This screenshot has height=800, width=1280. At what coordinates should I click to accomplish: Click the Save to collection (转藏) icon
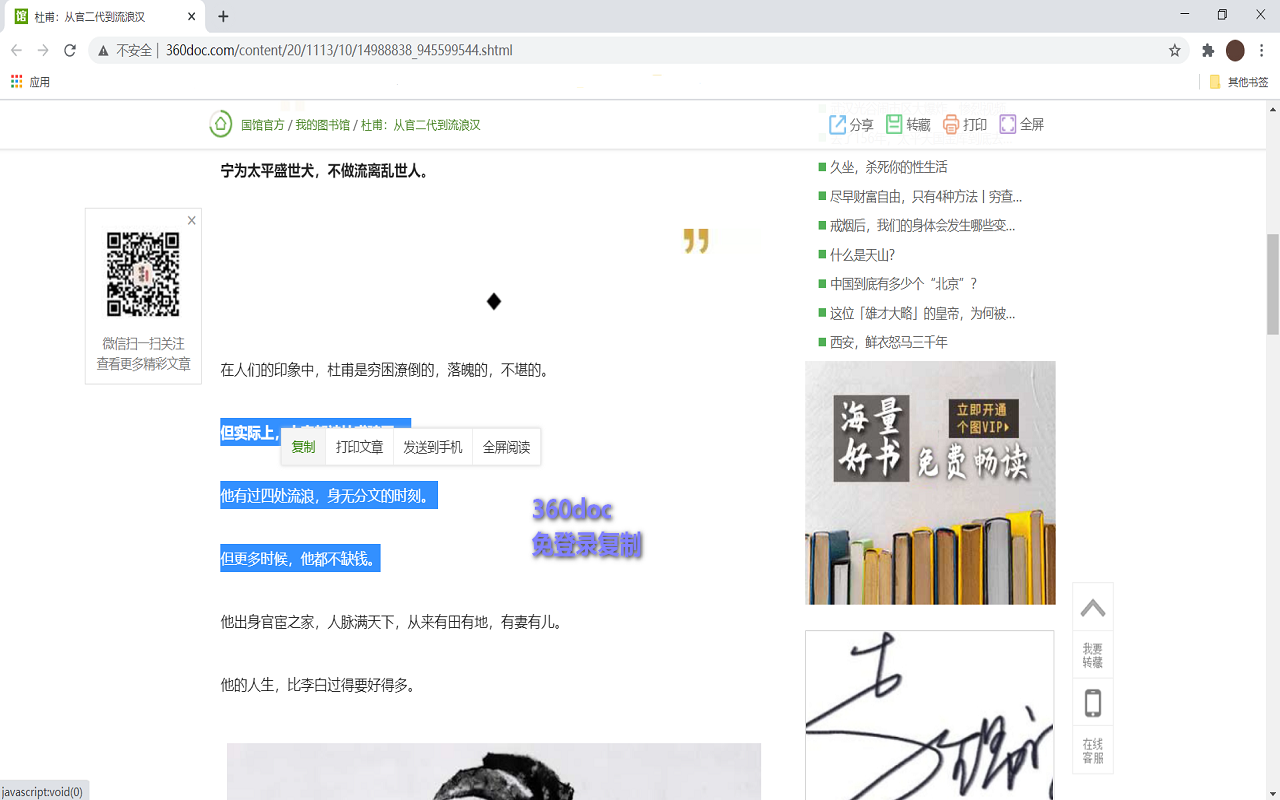(x=894, y=124)
